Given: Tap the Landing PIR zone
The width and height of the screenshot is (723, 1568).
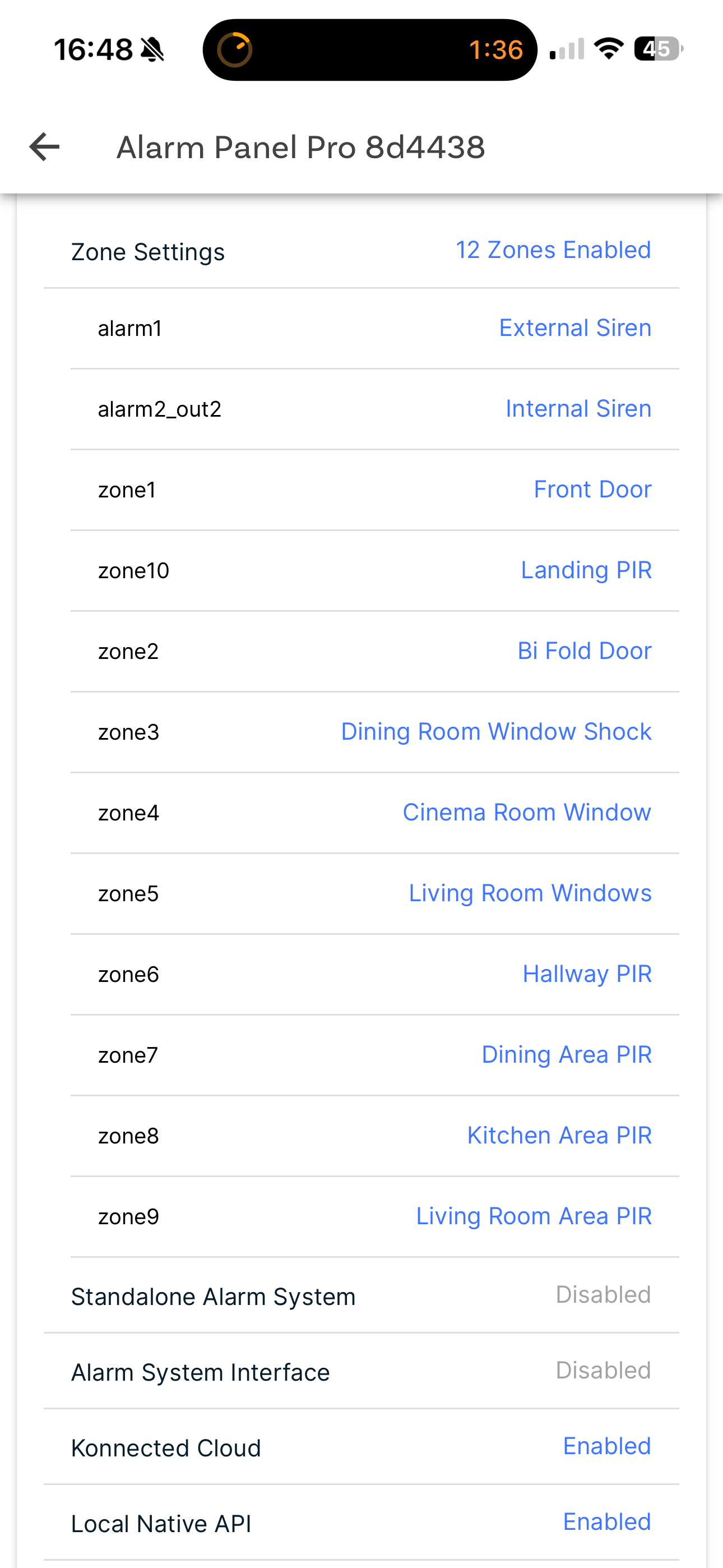Looking at the screenshot, I should pos(586,570).
